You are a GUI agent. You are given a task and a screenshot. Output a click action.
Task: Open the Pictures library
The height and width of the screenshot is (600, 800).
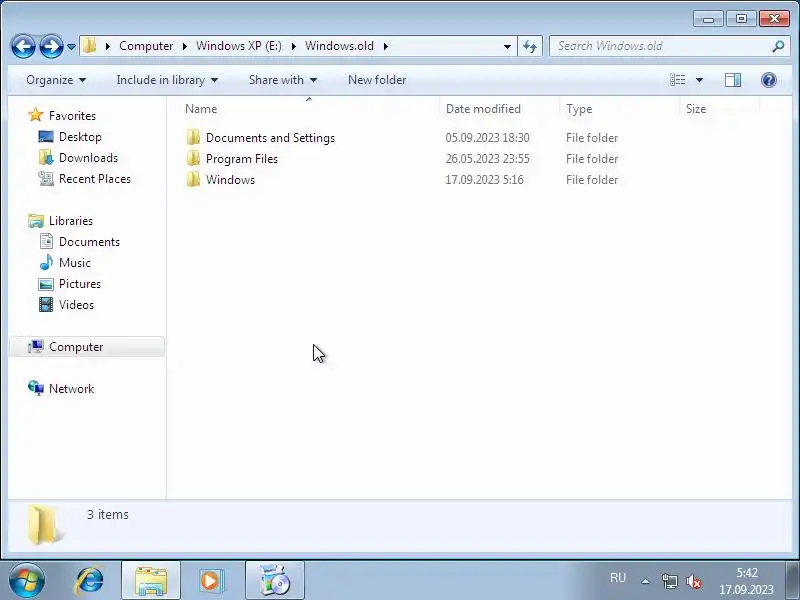tap(80, 284)
